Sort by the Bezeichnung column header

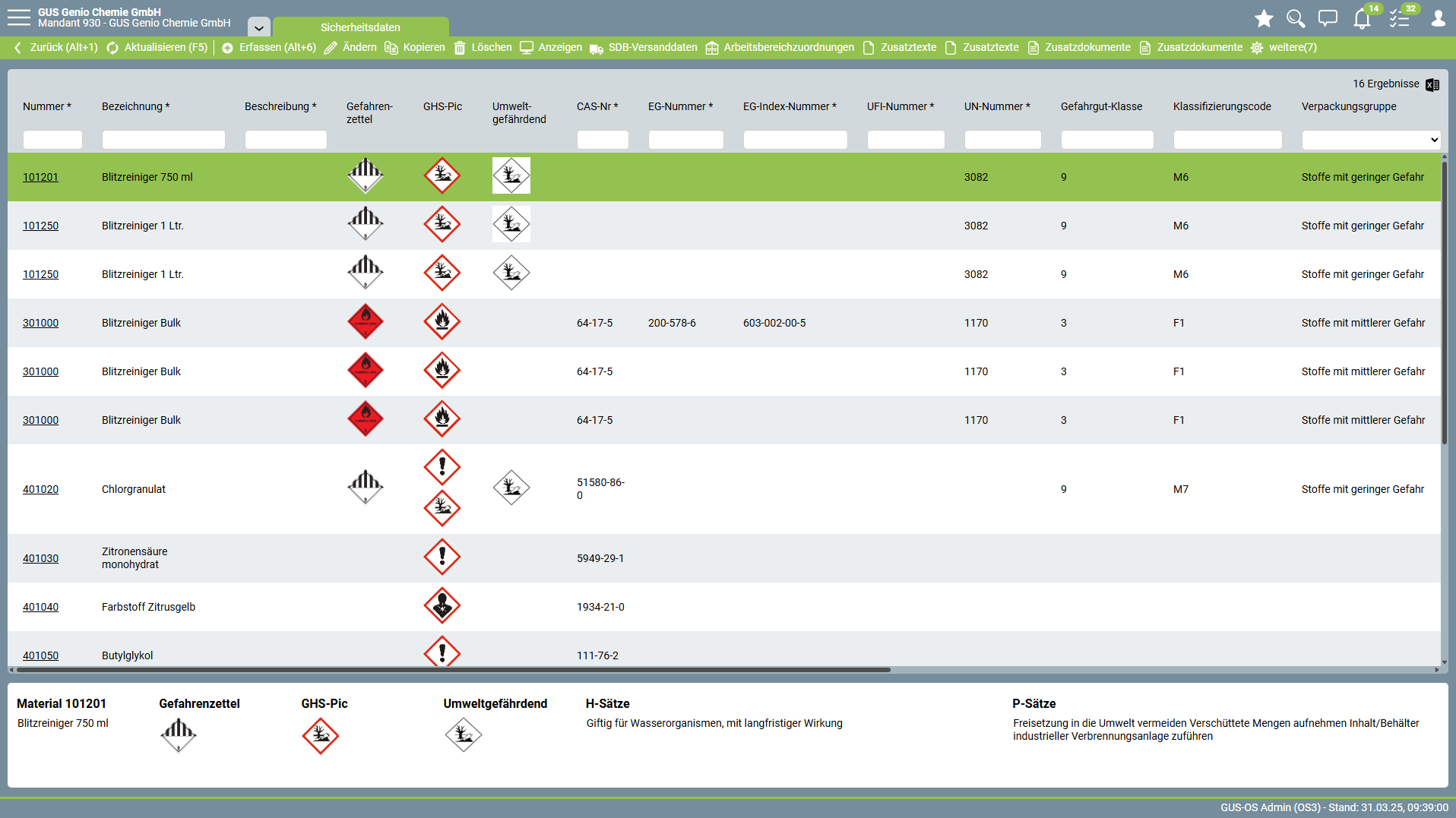(136, 106)
